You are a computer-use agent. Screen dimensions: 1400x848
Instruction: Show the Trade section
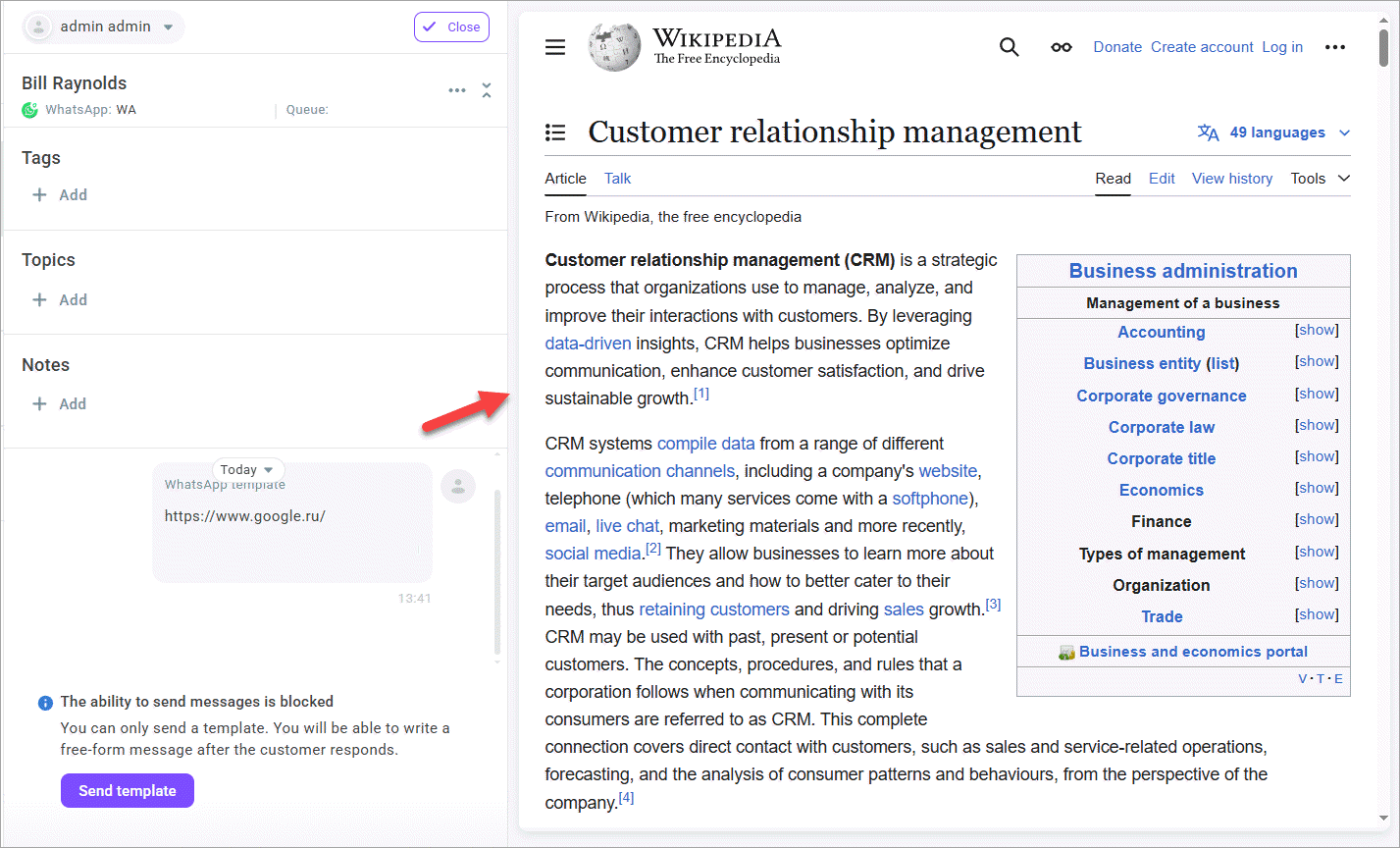(x=1317, y=615)
